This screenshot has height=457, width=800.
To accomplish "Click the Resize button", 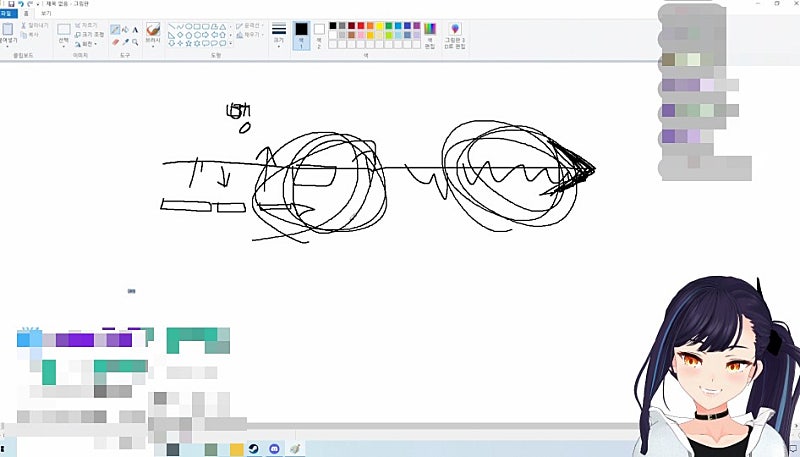I will point(89,35).
